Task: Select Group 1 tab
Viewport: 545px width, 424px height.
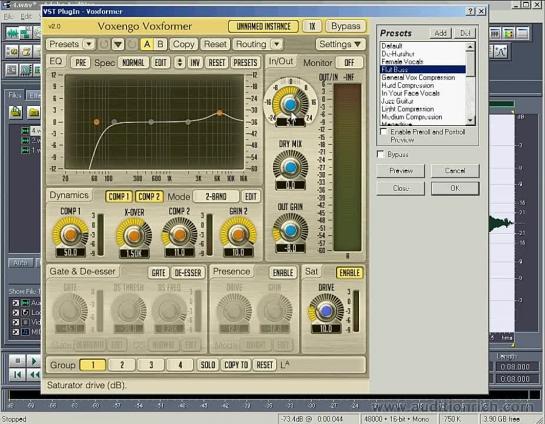Action: tap(93, 365)
